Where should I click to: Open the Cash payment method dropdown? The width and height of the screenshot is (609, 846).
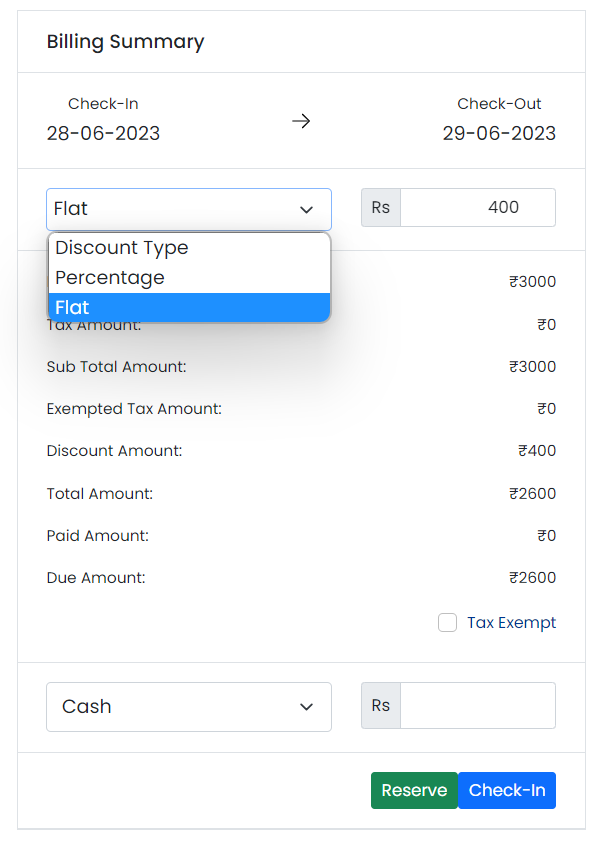click(x=188, y=707)
